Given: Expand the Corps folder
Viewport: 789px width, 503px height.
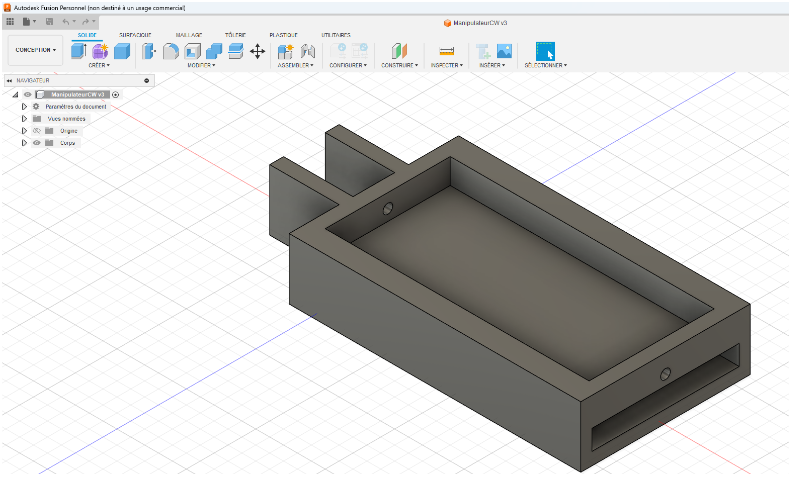Looking at the screenshot, I should pos(24,143).
